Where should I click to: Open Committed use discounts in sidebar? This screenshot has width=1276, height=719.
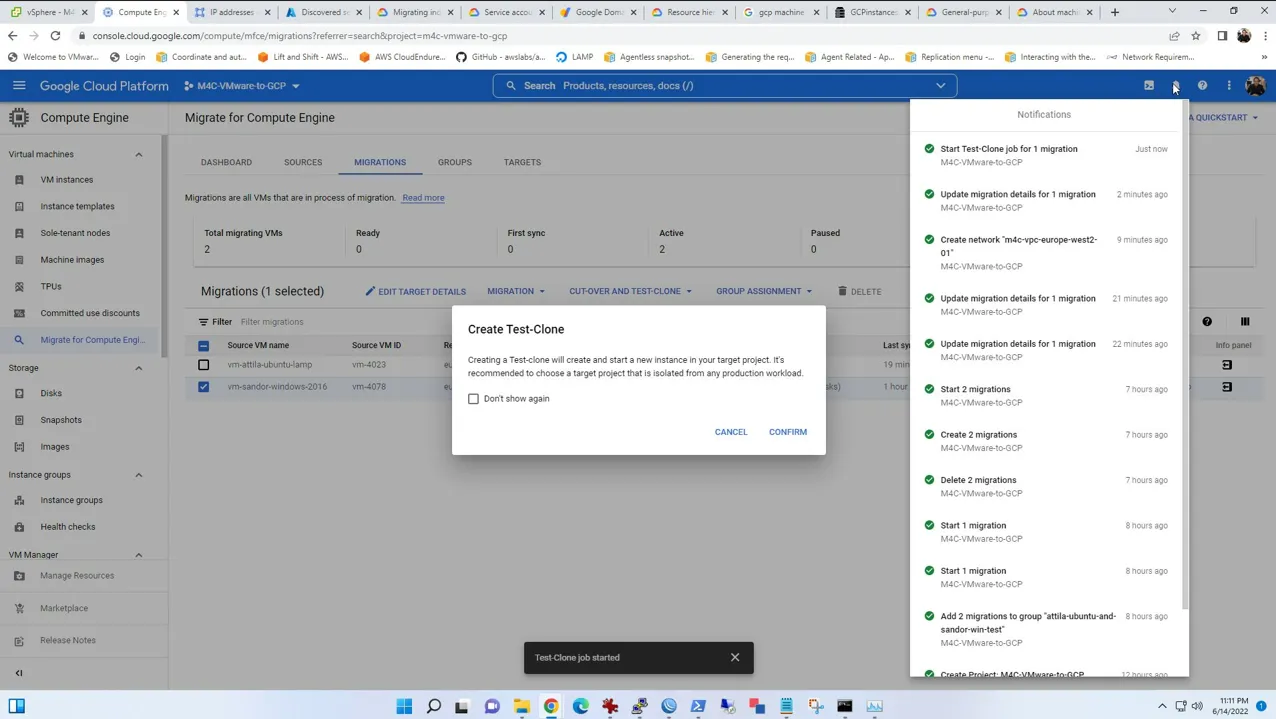pyautogui.click(x=90, y=313)
